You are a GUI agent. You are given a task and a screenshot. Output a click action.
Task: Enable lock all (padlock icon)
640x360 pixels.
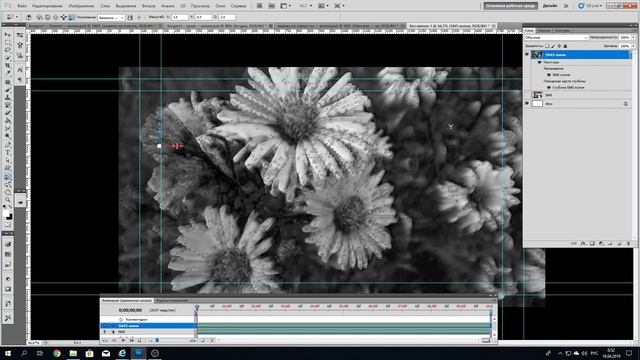[x=565, y=46]
